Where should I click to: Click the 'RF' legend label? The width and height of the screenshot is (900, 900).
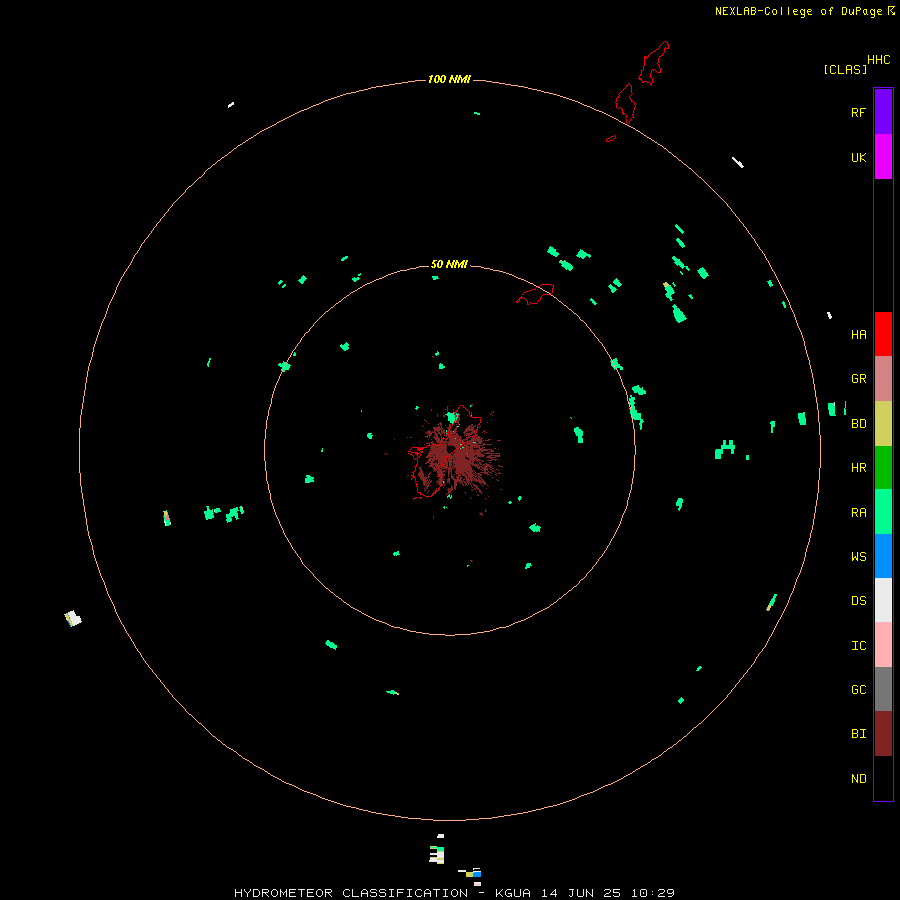click(x=858, y=112)
